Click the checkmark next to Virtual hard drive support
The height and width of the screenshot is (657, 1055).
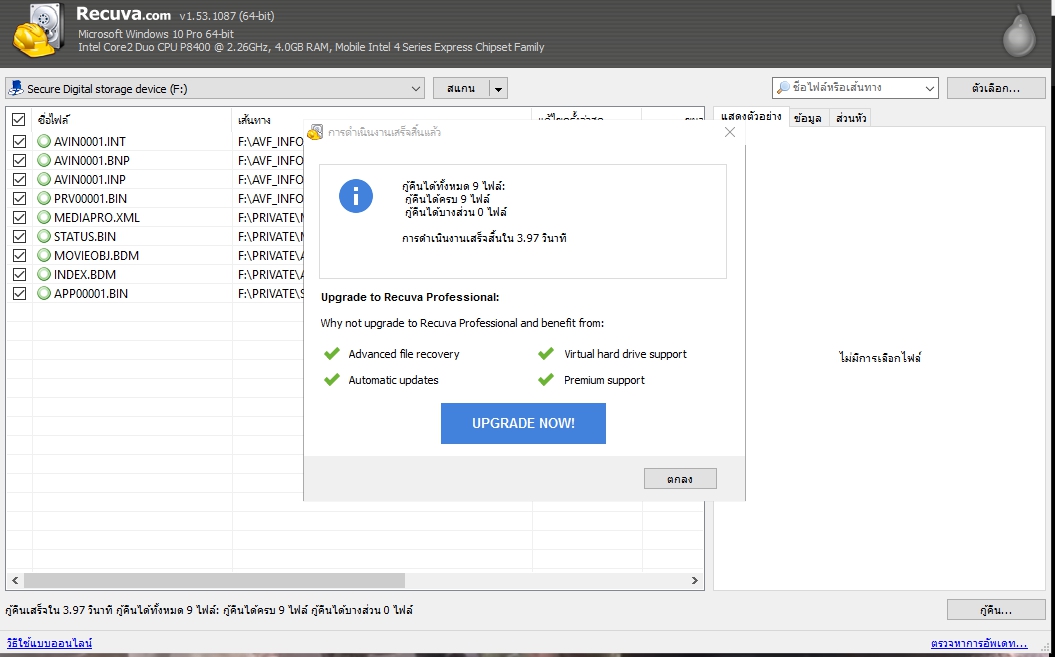546,353
